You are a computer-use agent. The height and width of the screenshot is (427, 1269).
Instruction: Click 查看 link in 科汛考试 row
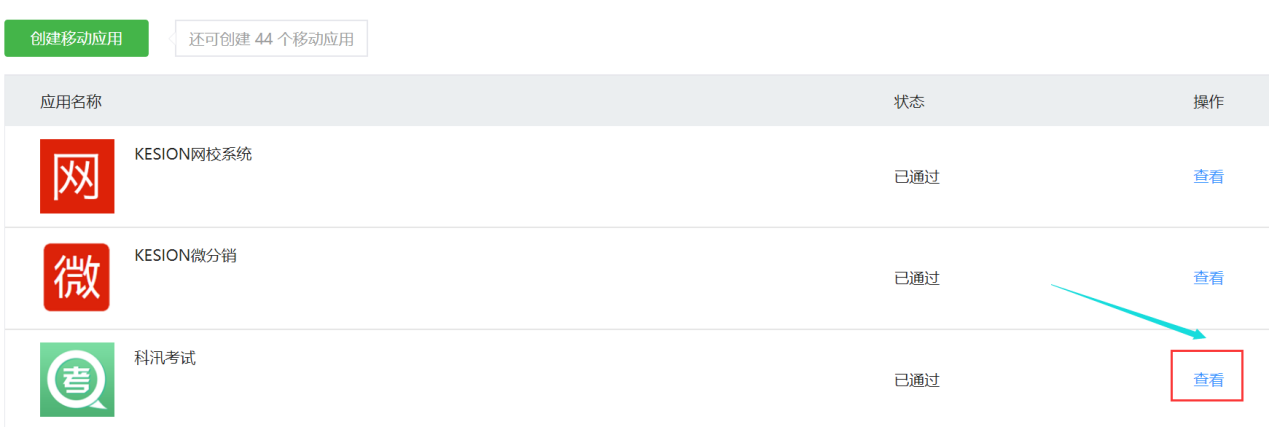click(x=1208, y=380)
